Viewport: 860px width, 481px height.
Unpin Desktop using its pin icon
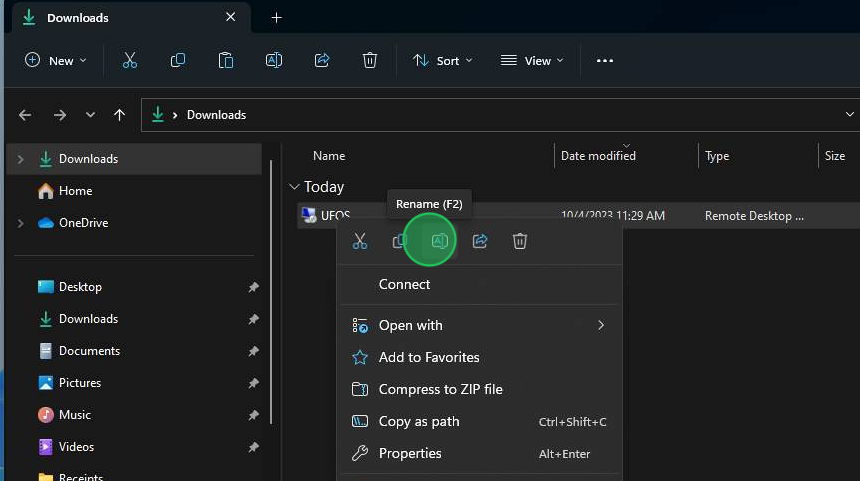[253, 287]
